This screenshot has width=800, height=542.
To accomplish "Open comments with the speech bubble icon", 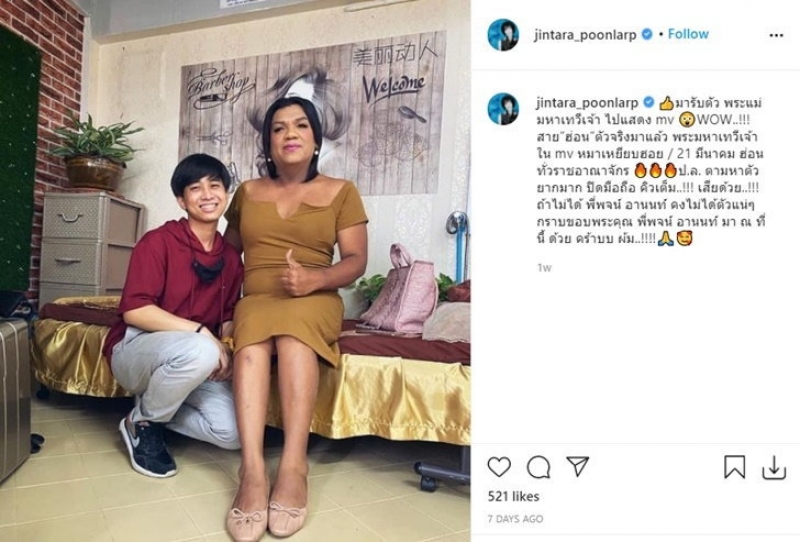I will tap(538, 466).
